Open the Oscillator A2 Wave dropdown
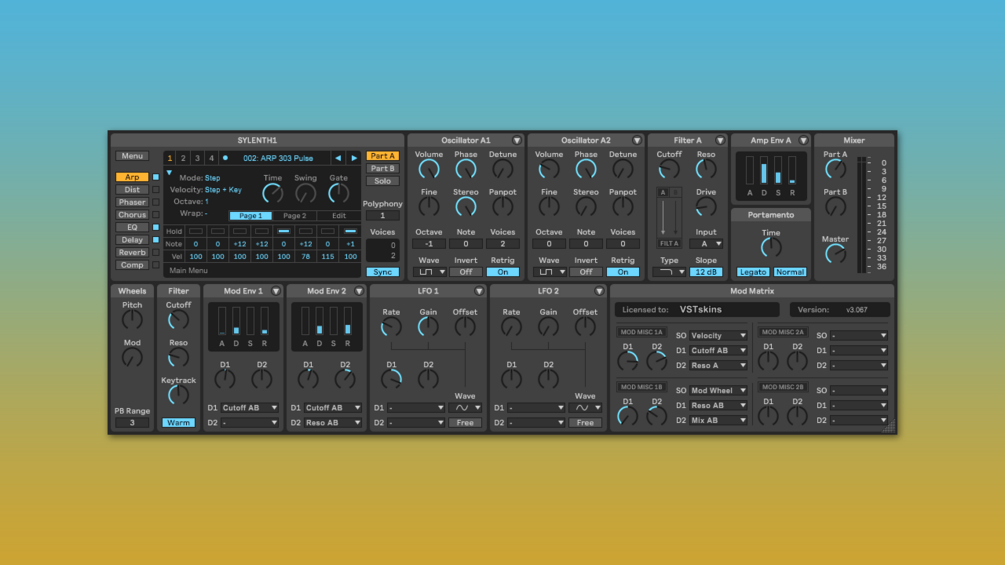This screenshot has height=565, width=1005. pyautogui.click(x=549, y=272)
